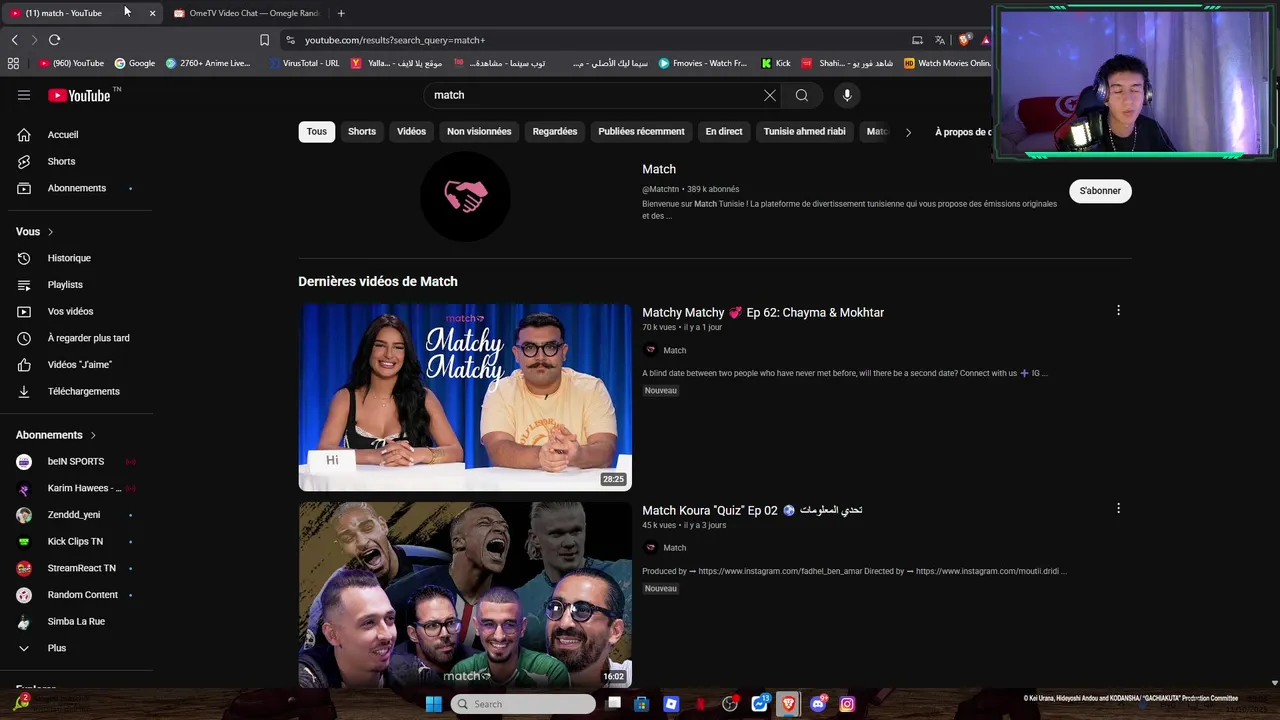Open browser apps grid in bookmarks bar
1280x720 pixels.
click(x=13, y=63)
